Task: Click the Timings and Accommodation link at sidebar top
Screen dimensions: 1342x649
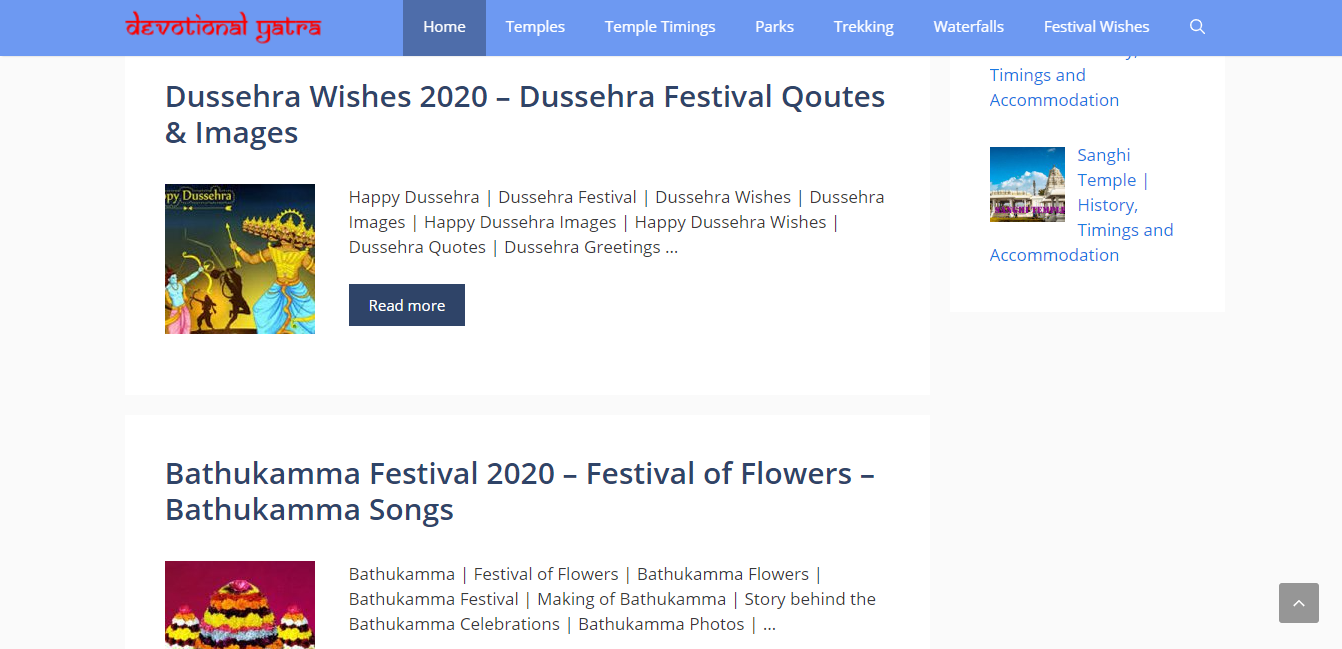Action: point(1053,87)
